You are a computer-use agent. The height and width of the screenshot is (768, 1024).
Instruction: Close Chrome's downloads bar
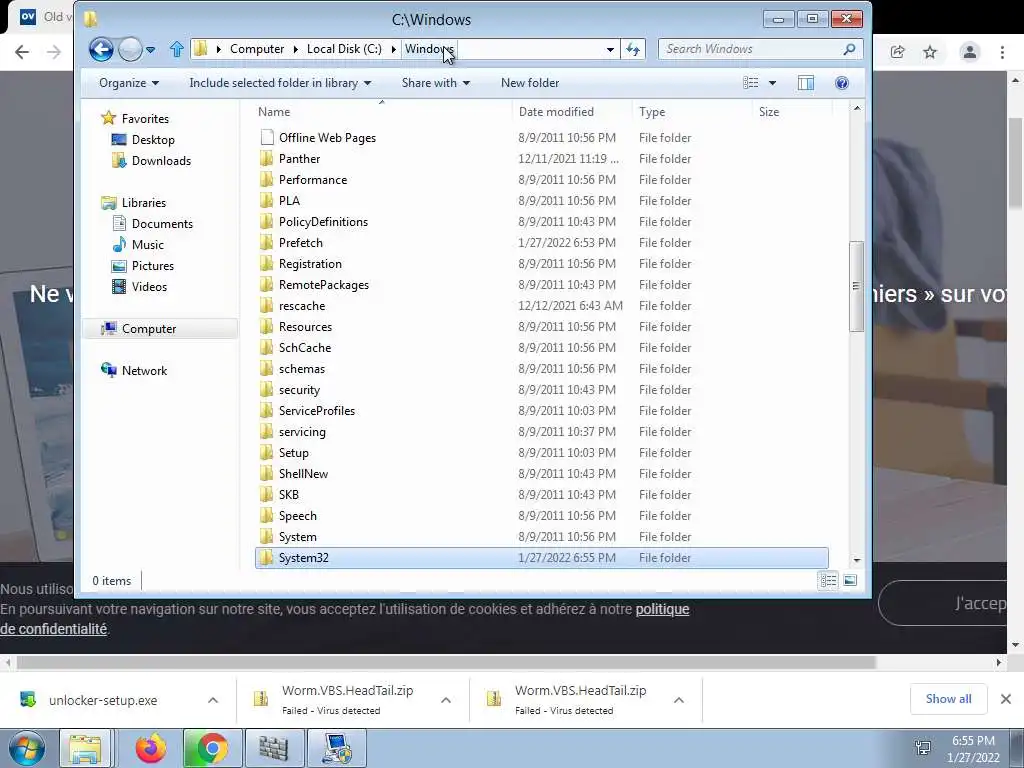(x=1006, y=699)
